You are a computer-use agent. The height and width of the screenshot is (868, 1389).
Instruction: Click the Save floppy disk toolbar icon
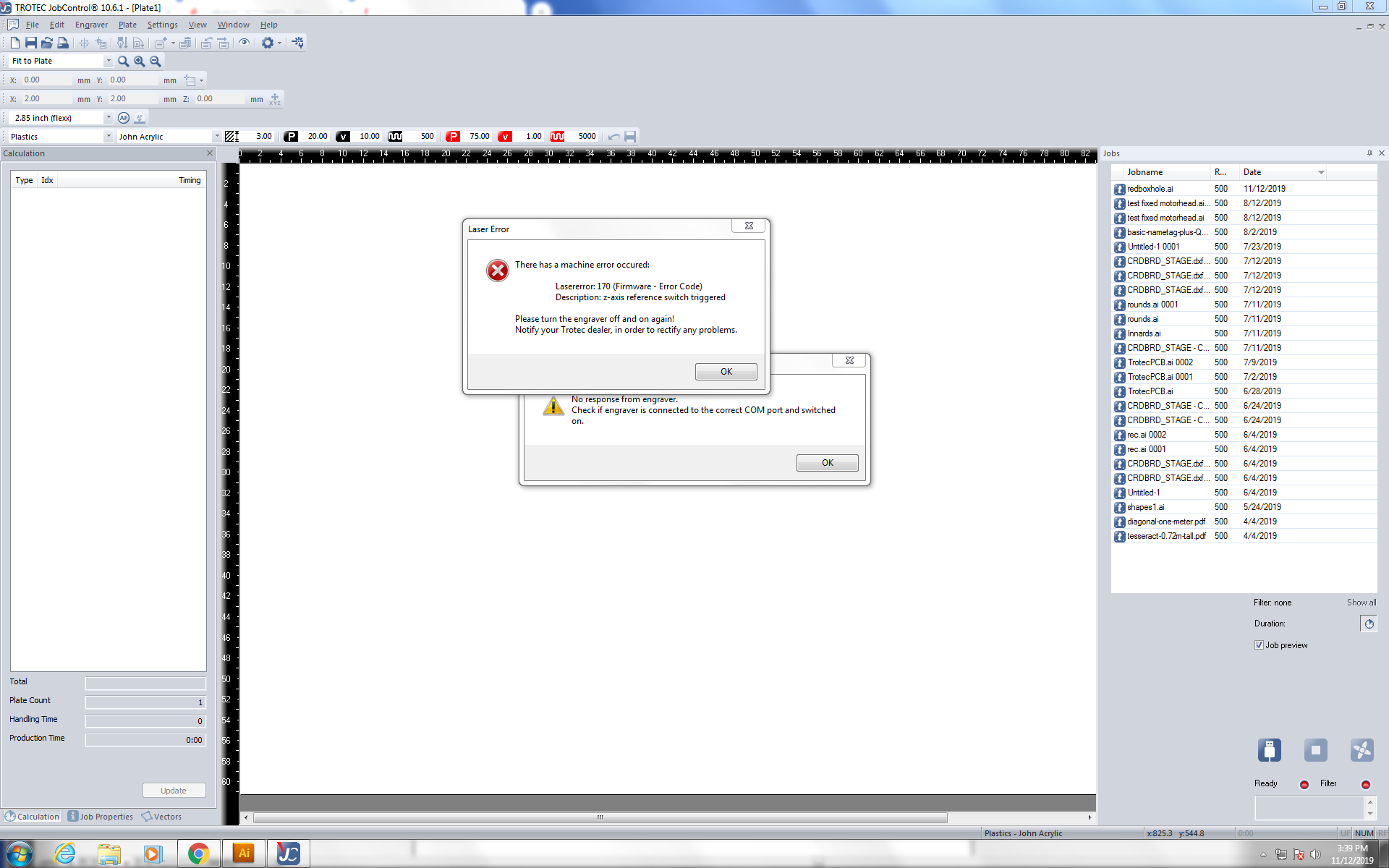(x=31, y=43)
